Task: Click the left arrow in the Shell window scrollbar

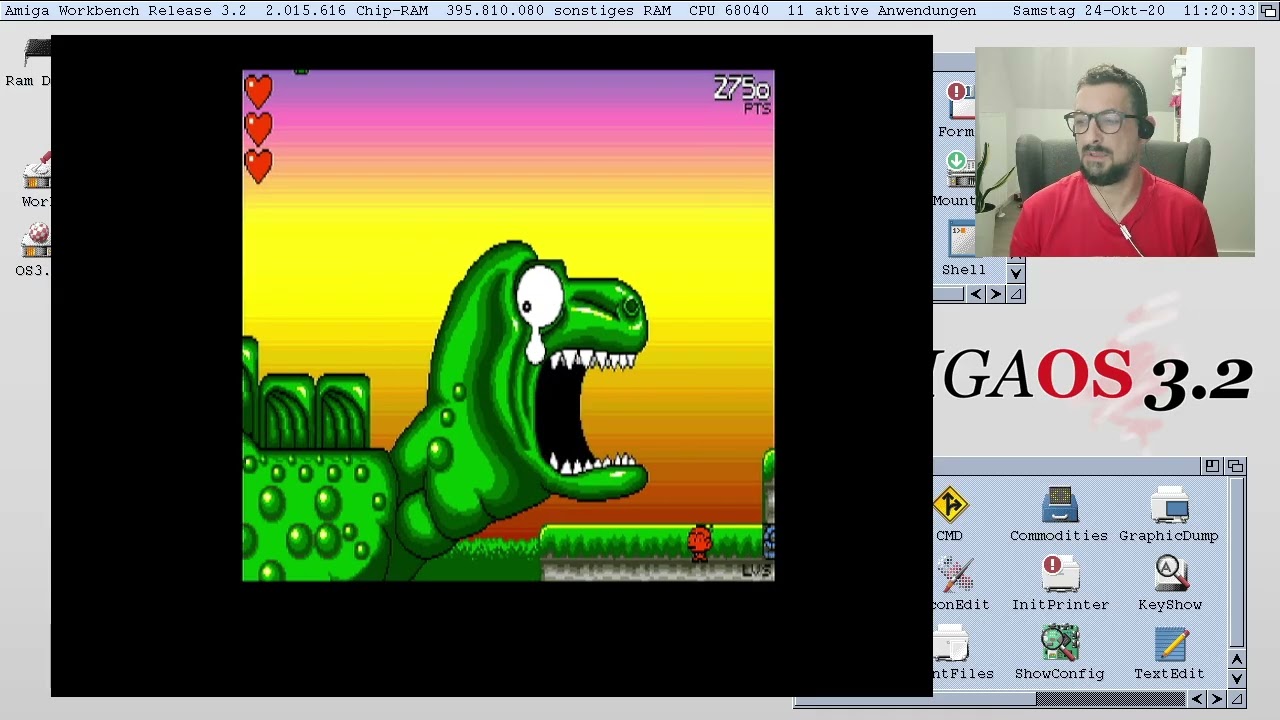Action: pyautogui.click(x=977, y=294)
